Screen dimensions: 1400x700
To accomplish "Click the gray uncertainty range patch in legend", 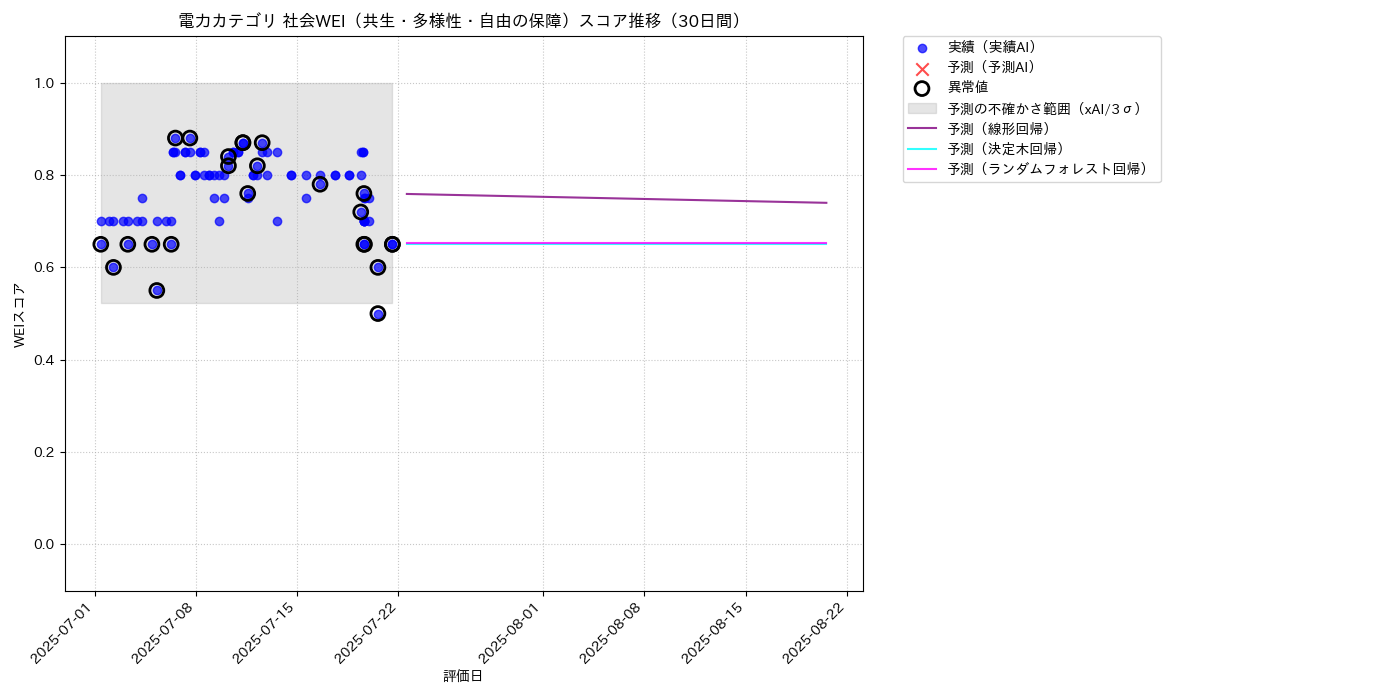I will point(922,108).
